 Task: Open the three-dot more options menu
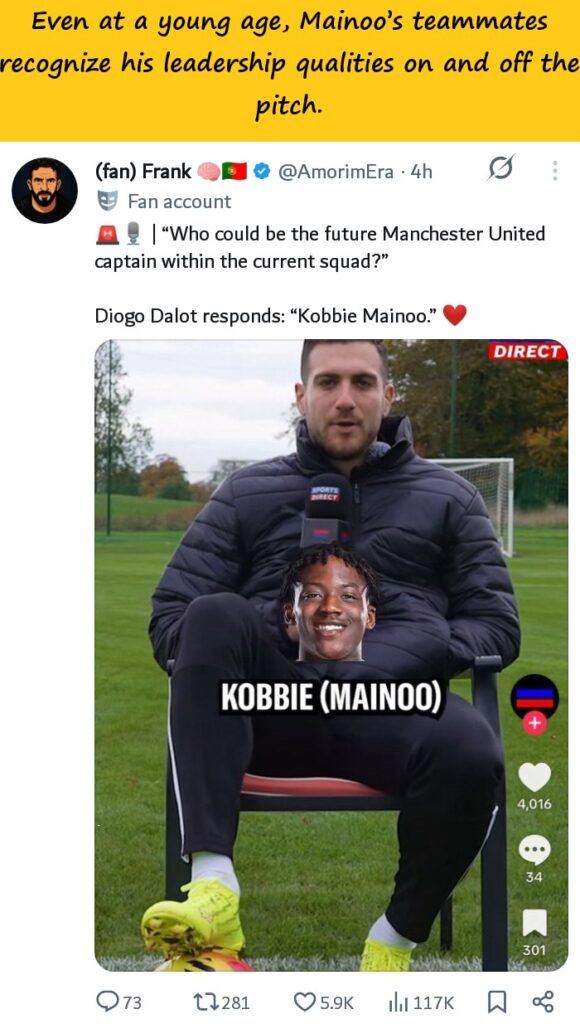(555, 170)
